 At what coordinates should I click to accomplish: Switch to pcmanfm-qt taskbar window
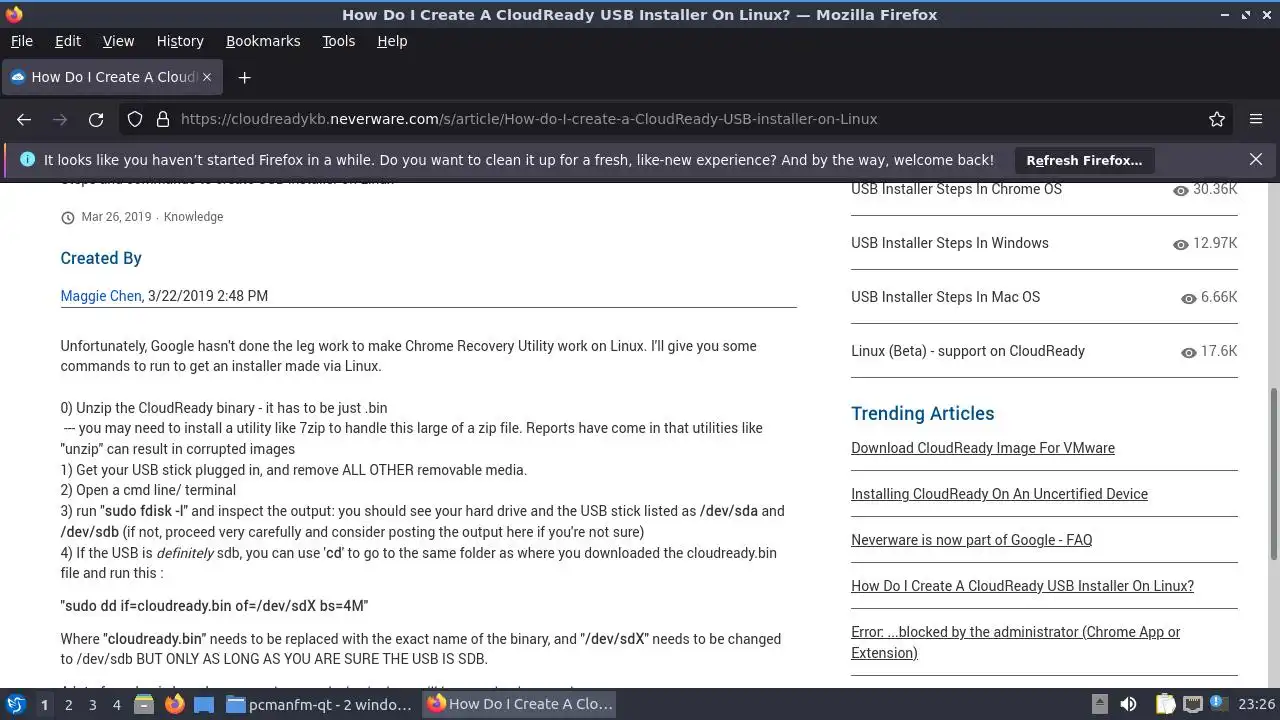tap(320, 704)
